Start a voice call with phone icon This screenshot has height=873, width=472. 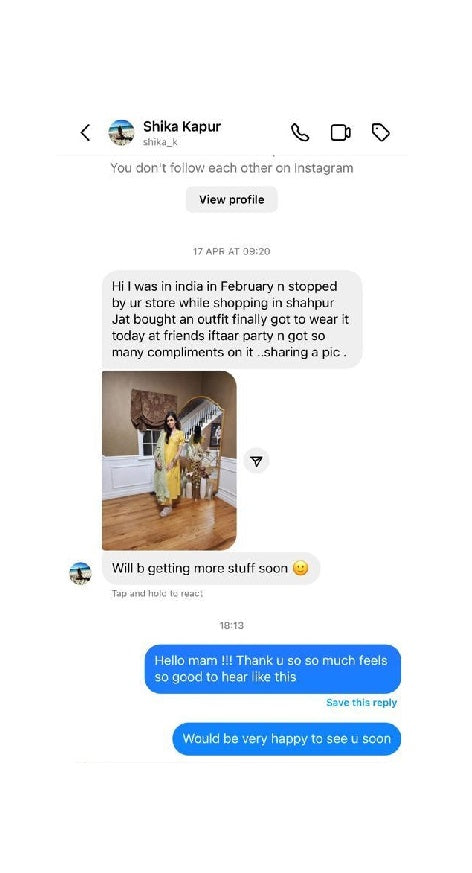click(x=300, y=133)
